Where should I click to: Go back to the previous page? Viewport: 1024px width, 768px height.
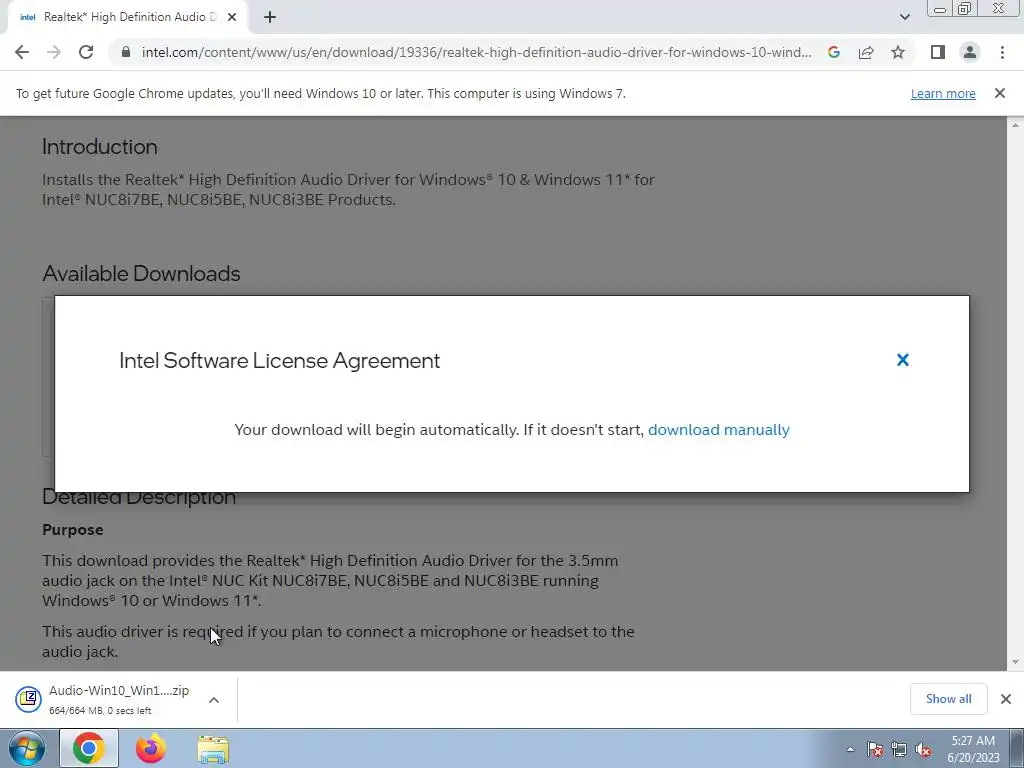point(22,52)
